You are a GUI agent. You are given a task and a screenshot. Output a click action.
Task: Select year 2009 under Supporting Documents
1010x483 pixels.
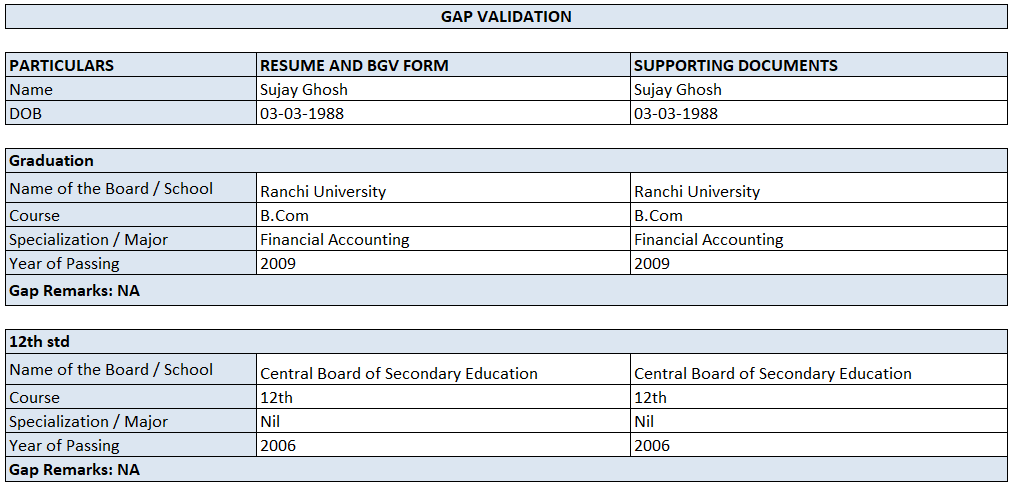652,264
